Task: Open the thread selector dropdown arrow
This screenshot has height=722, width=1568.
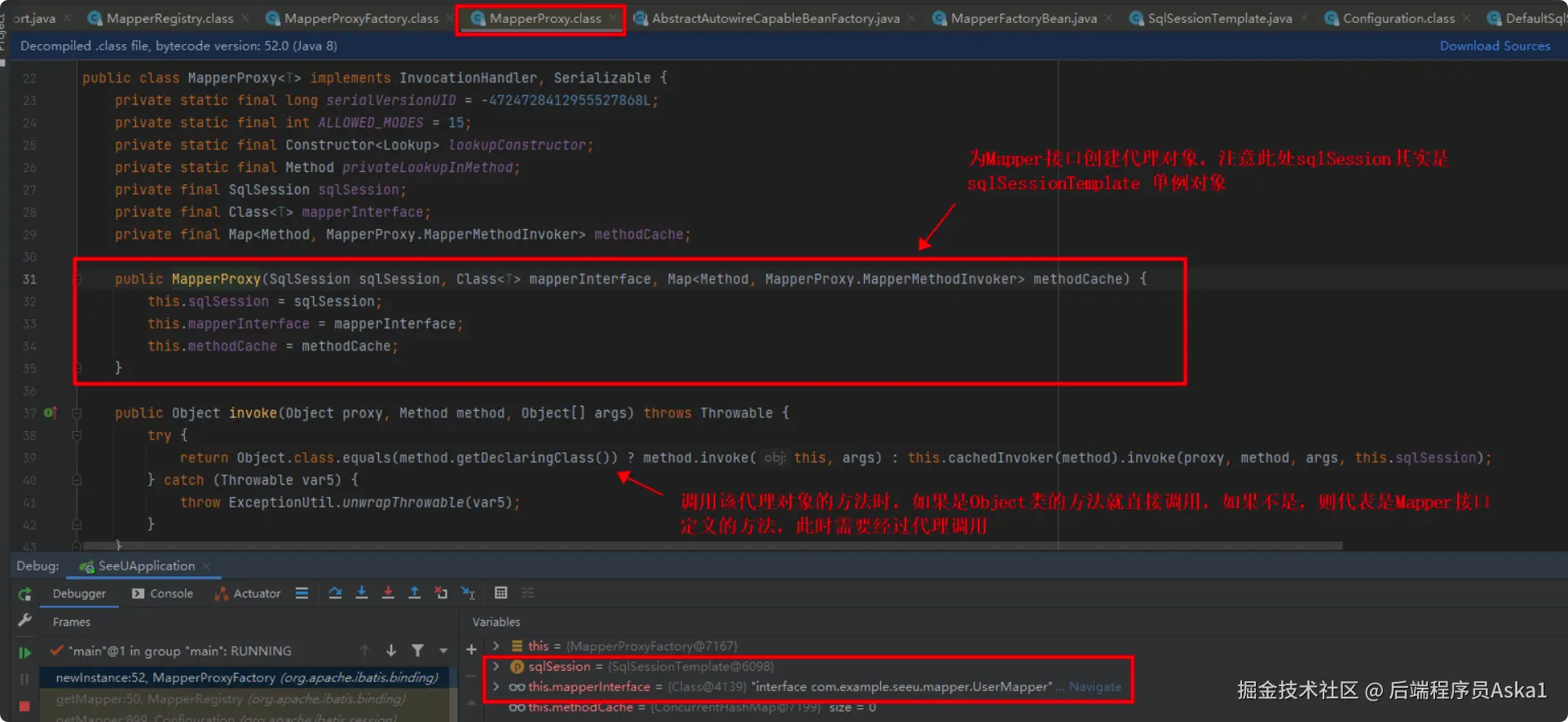Action: coord(443,650)
